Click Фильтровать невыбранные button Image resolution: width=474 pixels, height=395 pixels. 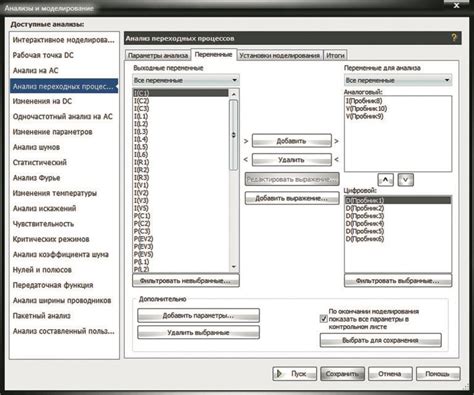pyautogui.click(x=186, y=281)
